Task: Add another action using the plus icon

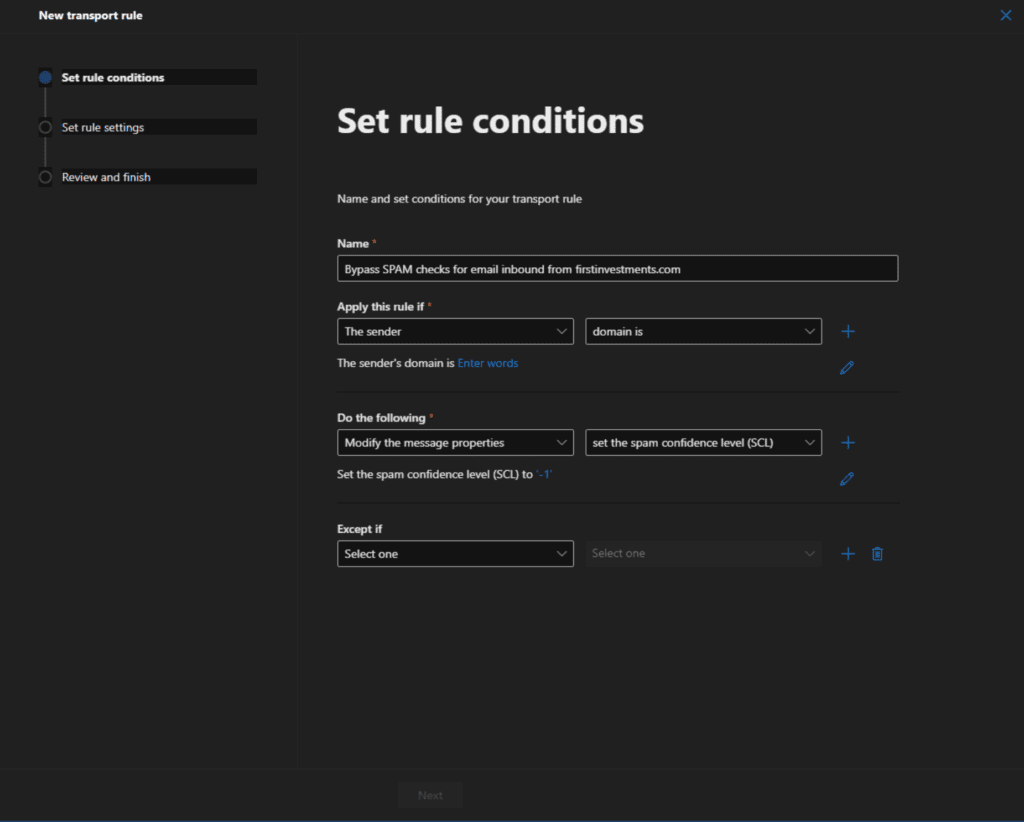Action: click(847, 442)
